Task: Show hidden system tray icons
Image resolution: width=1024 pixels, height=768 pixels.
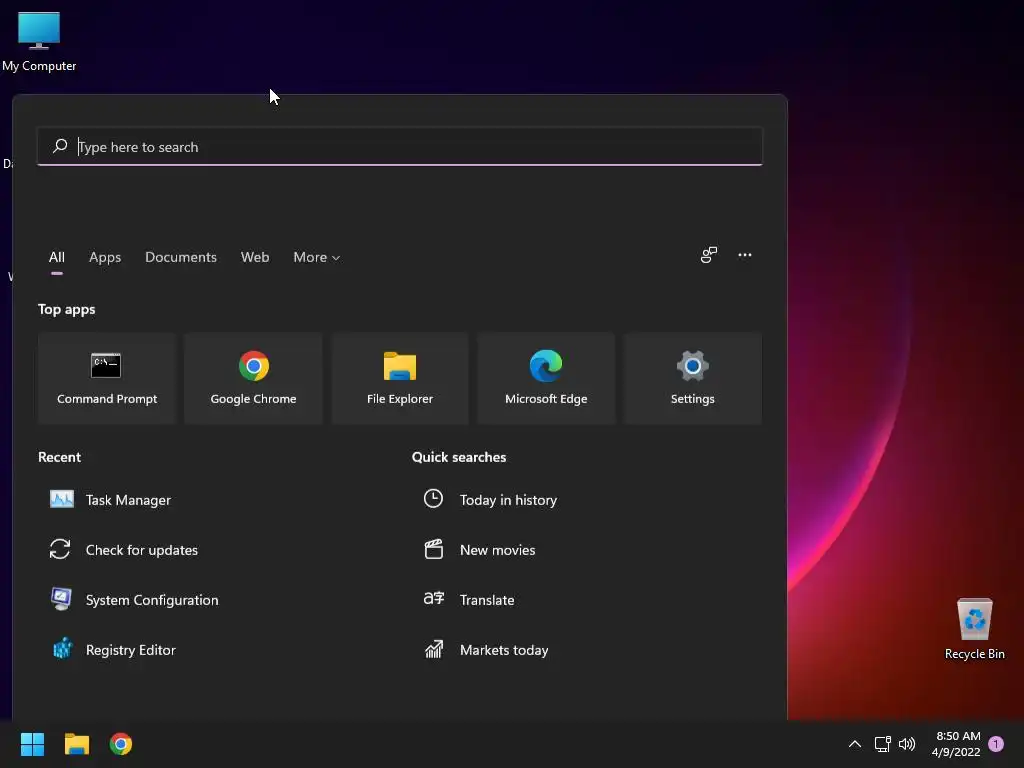Action: tap(854, 744)
